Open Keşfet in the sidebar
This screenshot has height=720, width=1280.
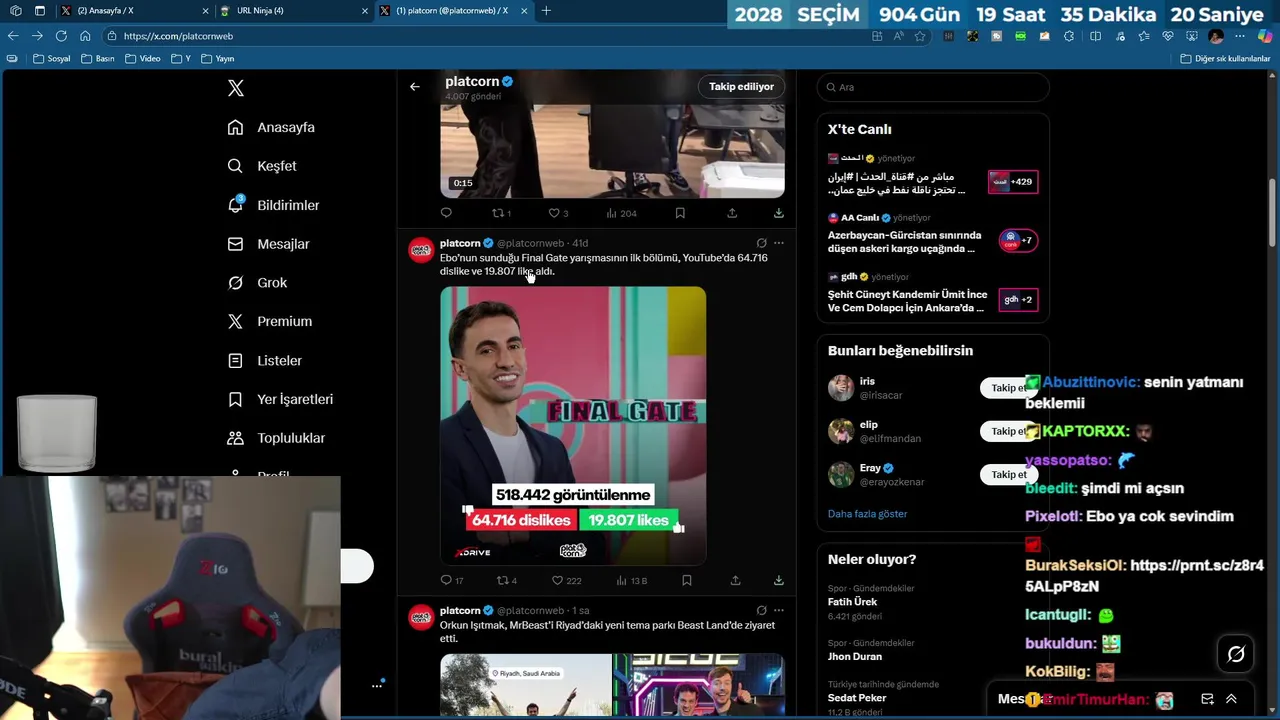(262, 166)
